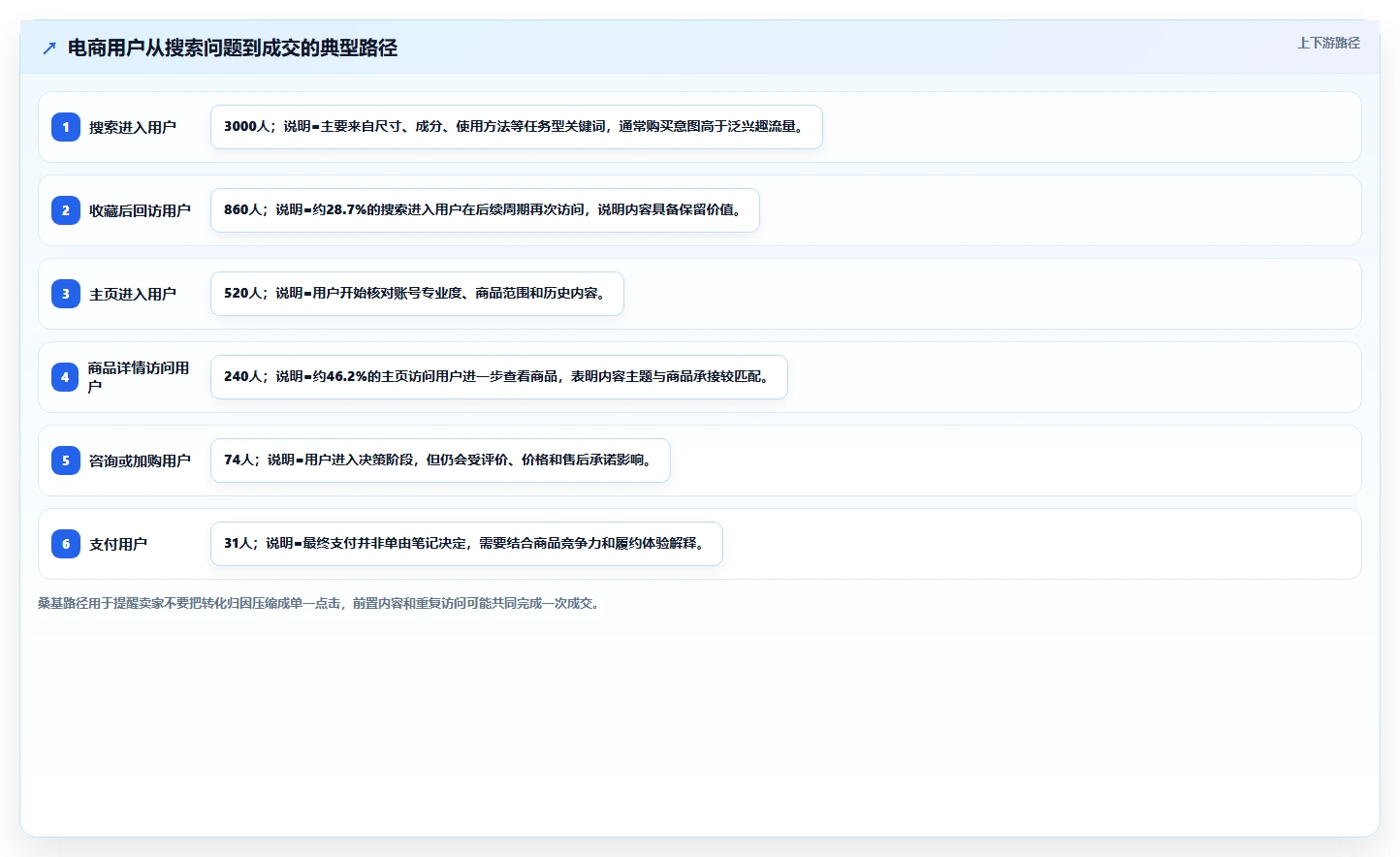Open the 74人 description box
The height and width of the screenshot is (857, 1400).
pos(440,460)
